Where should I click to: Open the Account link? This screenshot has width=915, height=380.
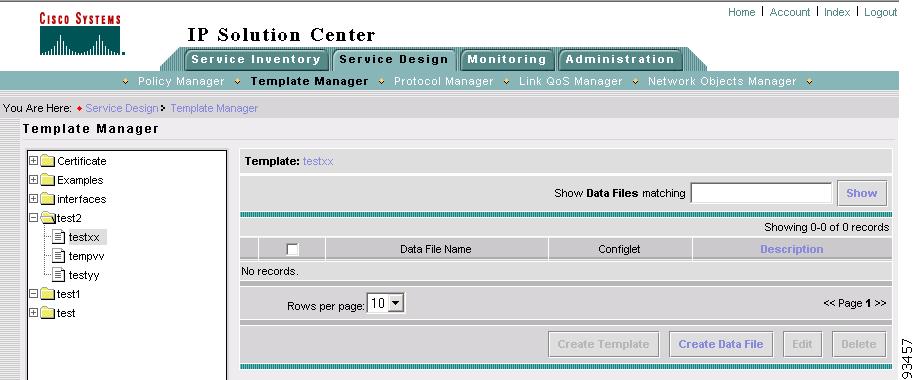click(x=790, y=12)
